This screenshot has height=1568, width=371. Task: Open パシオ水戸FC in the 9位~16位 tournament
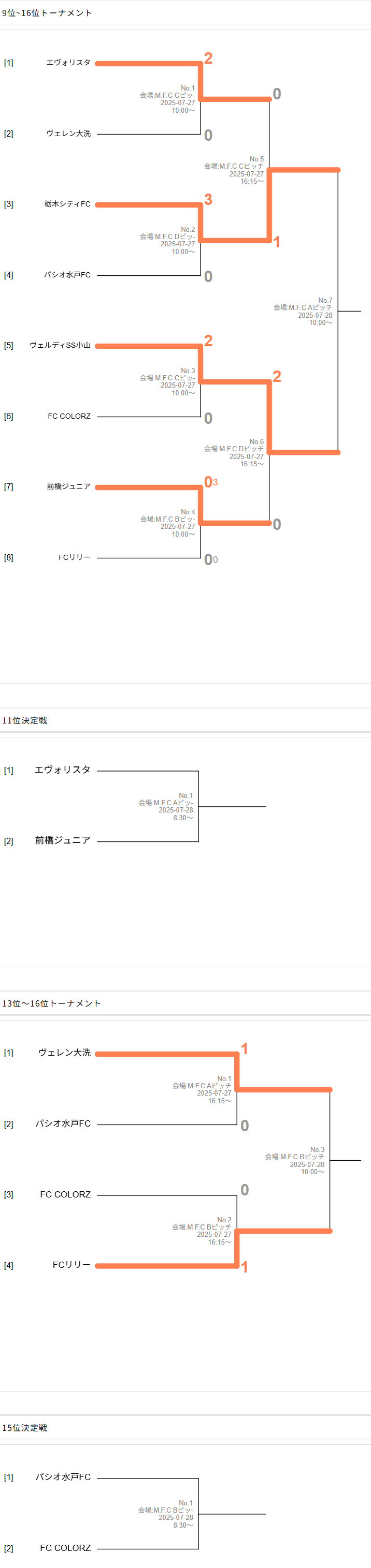point(67,274)
